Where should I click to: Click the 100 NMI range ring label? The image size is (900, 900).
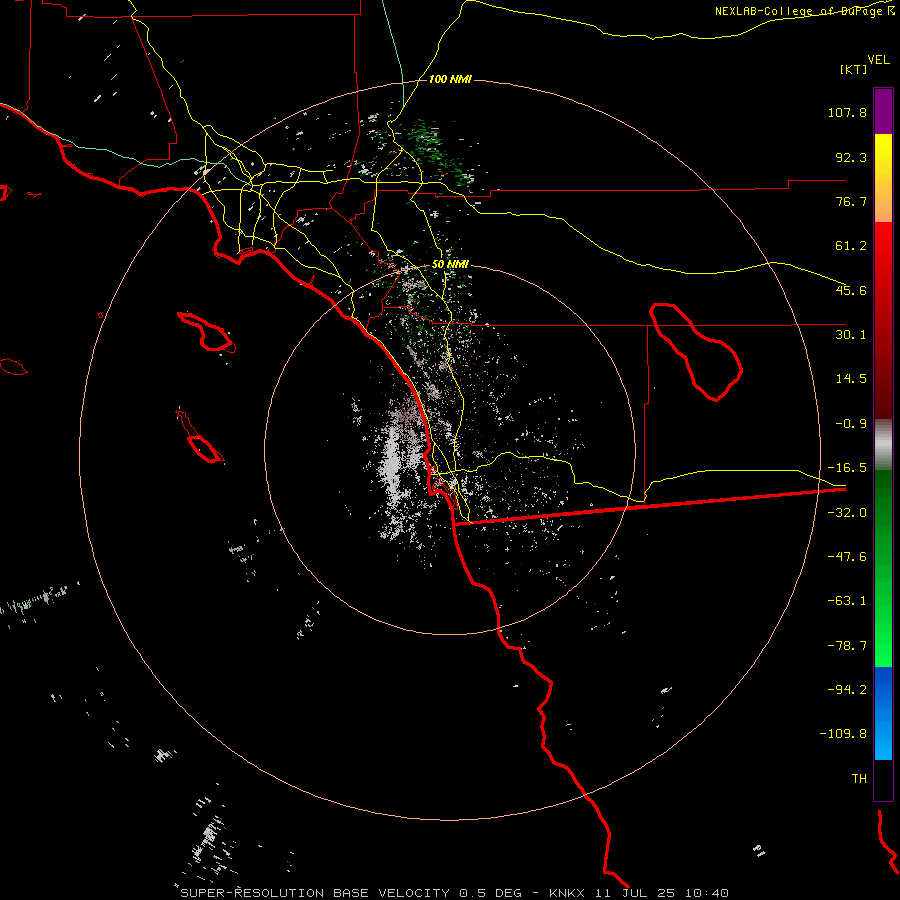tap(450, 79)
